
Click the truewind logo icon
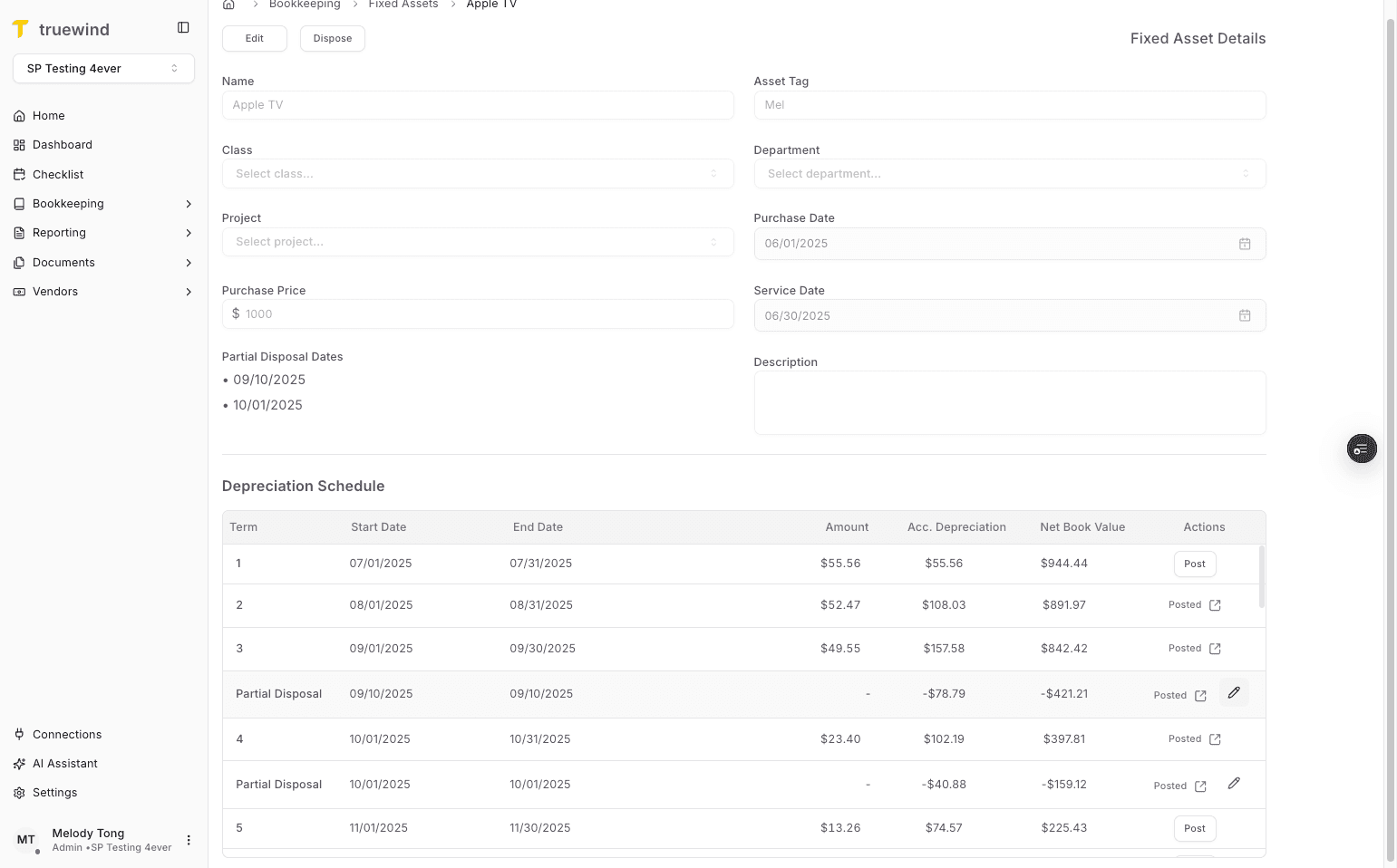[x=21, y=28]
